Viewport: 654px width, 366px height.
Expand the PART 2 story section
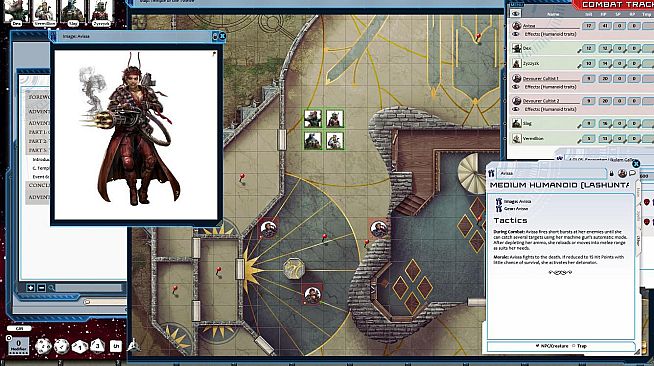pos(39,141)
